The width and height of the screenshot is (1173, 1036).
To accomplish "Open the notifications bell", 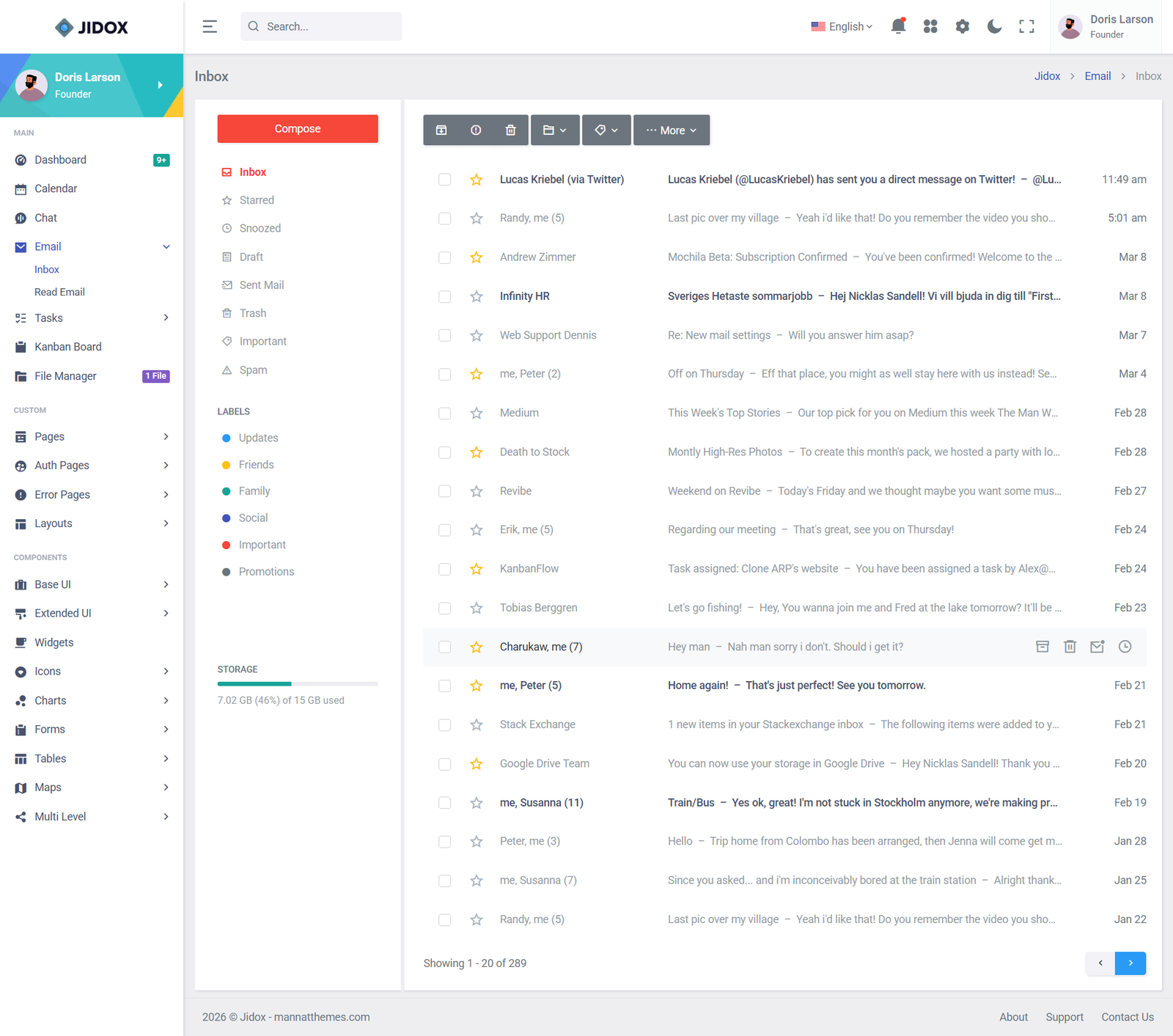I will click(897, 26).
